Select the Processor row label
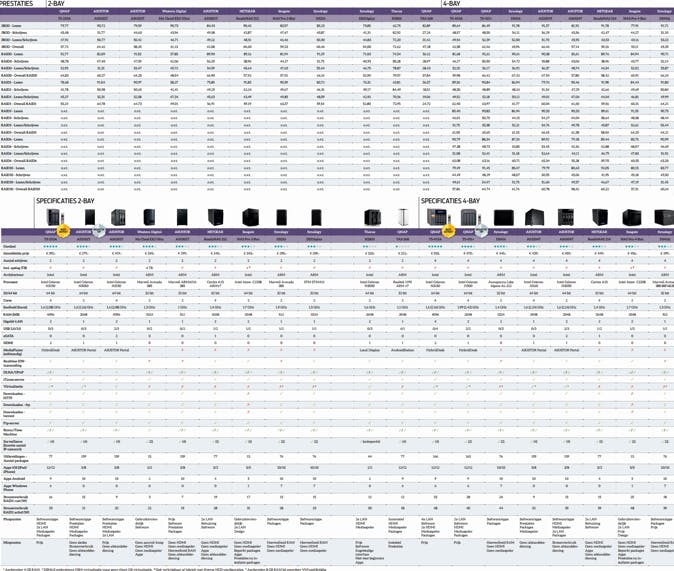The image size is (674, 571). point(10,282)
